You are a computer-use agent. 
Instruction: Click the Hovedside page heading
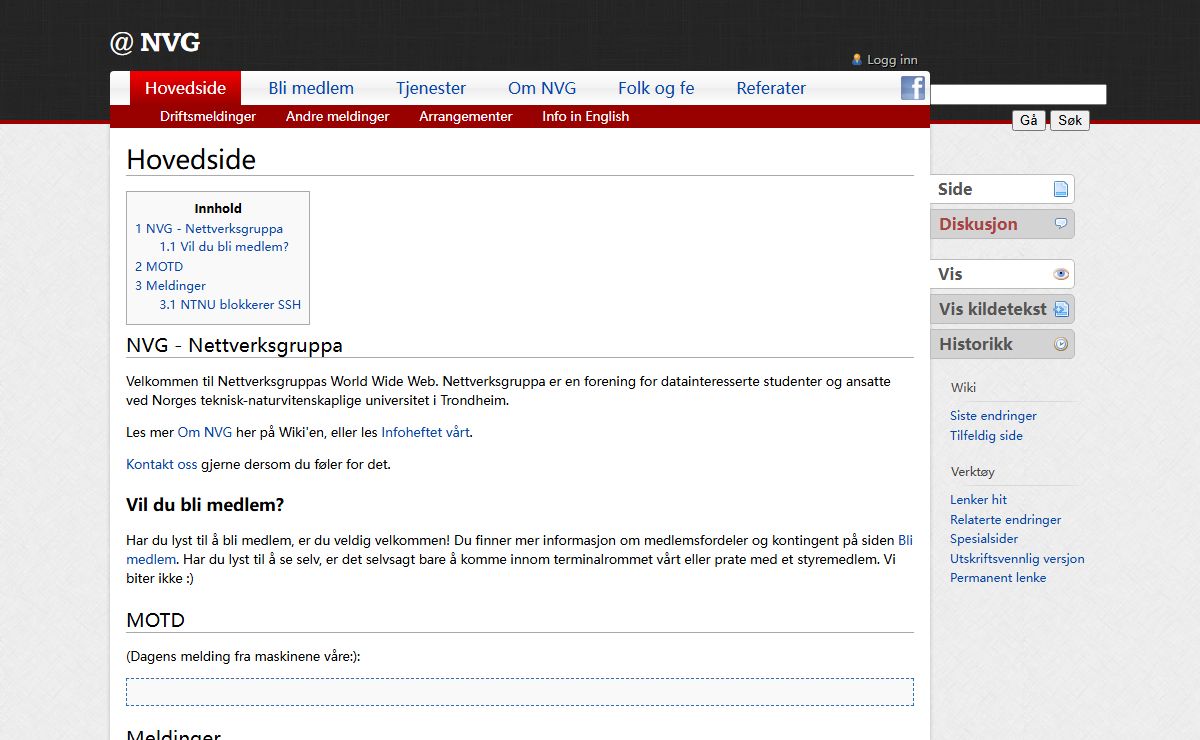(191, 159)
